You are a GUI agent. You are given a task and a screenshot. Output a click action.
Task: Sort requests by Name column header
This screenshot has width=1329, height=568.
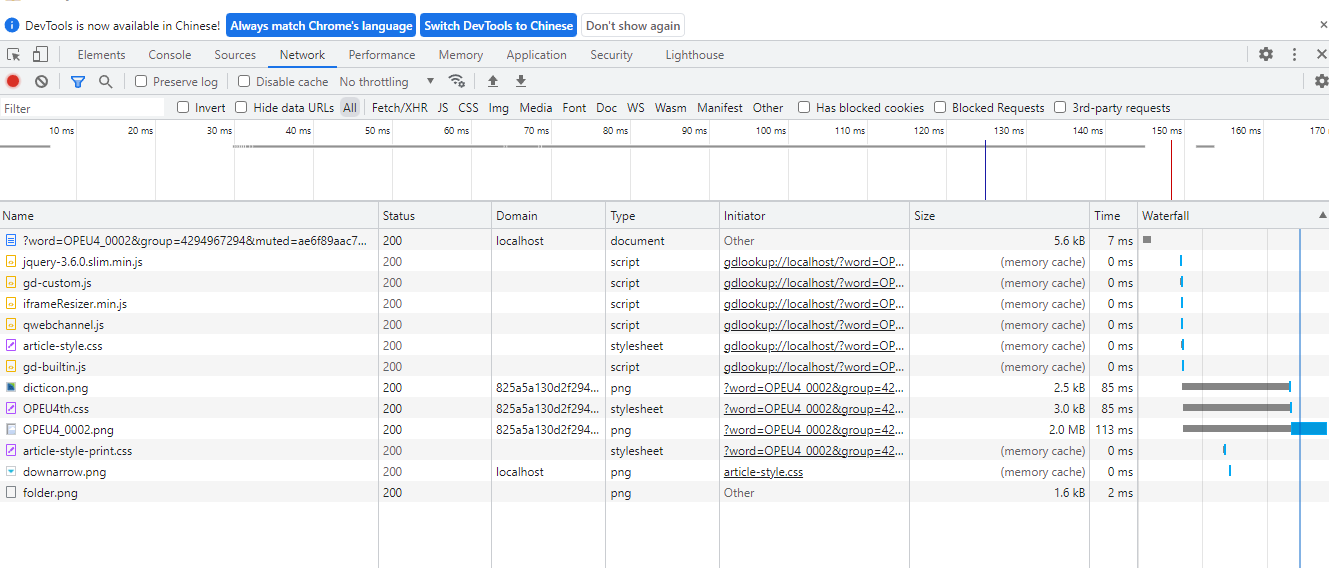point(189,215)
